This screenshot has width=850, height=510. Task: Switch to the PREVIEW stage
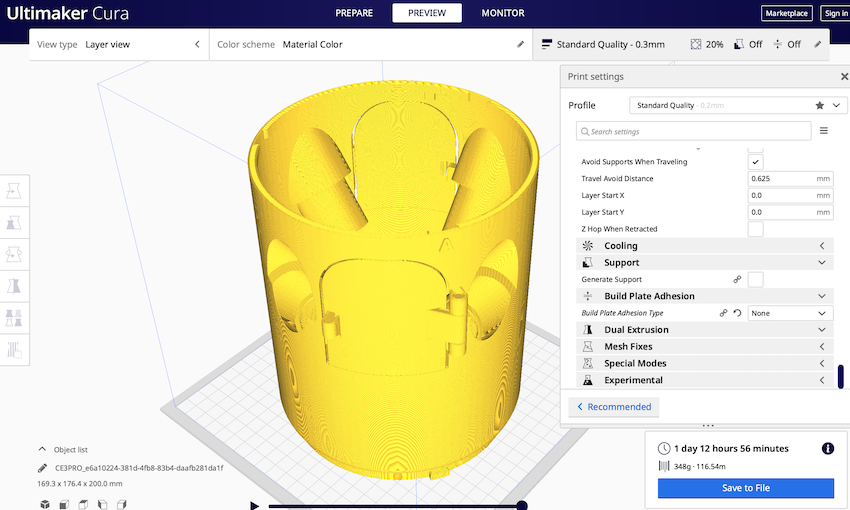point(427,13)
